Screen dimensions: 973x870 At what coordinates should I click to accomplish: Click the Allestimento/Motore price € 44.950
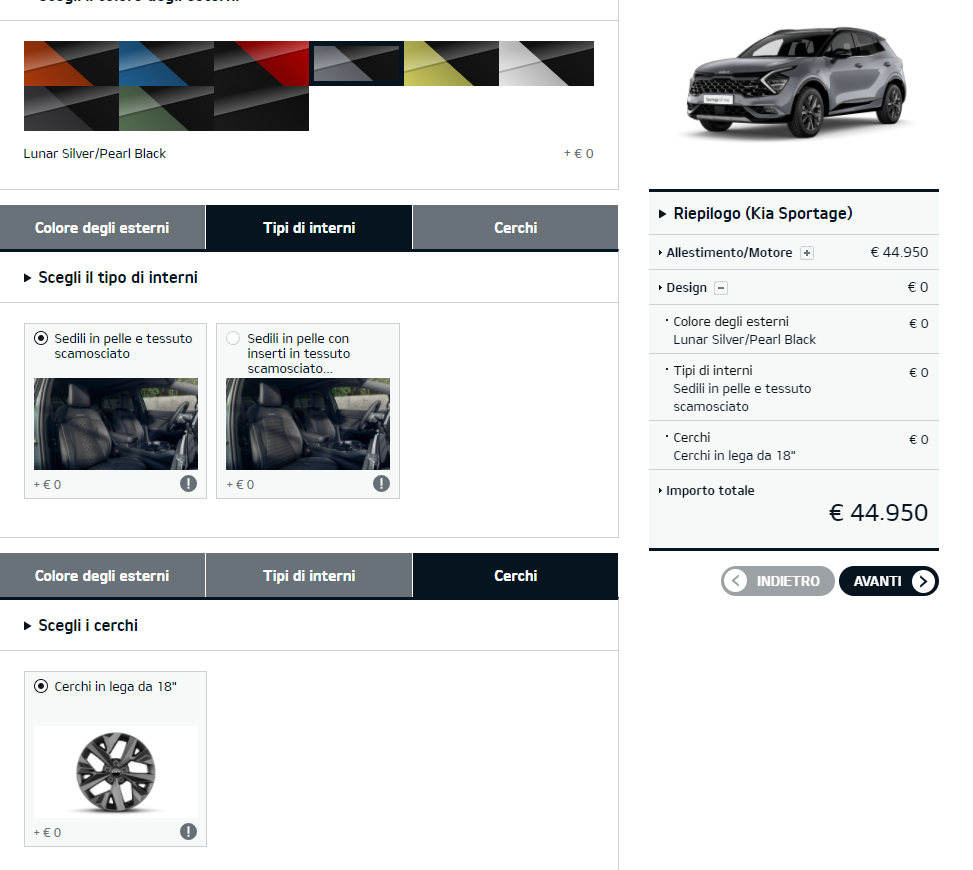[x=899, y=252]
